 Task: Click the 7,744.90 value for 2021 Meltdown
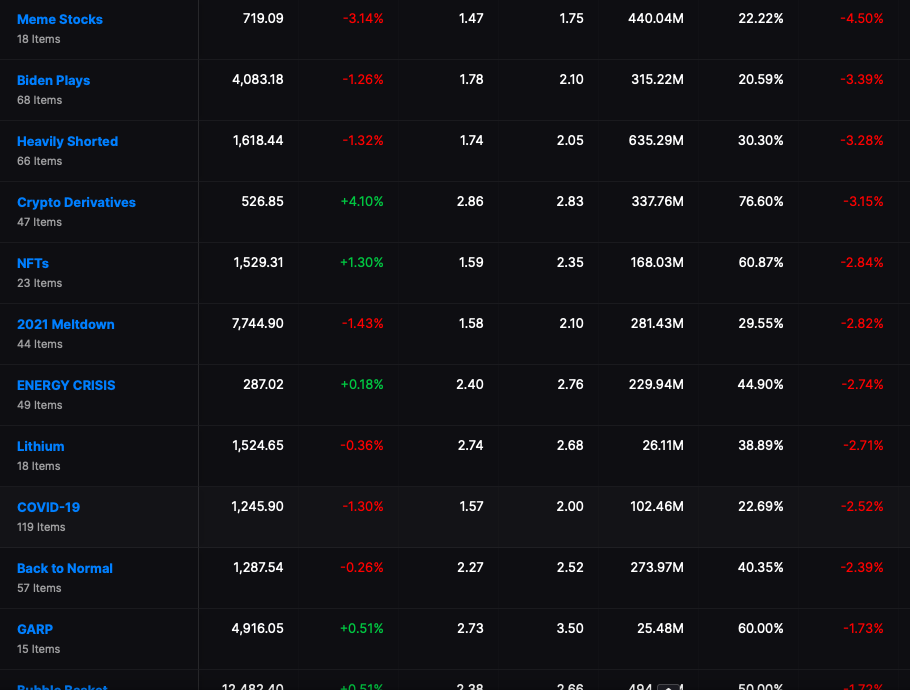pos(258,323)
